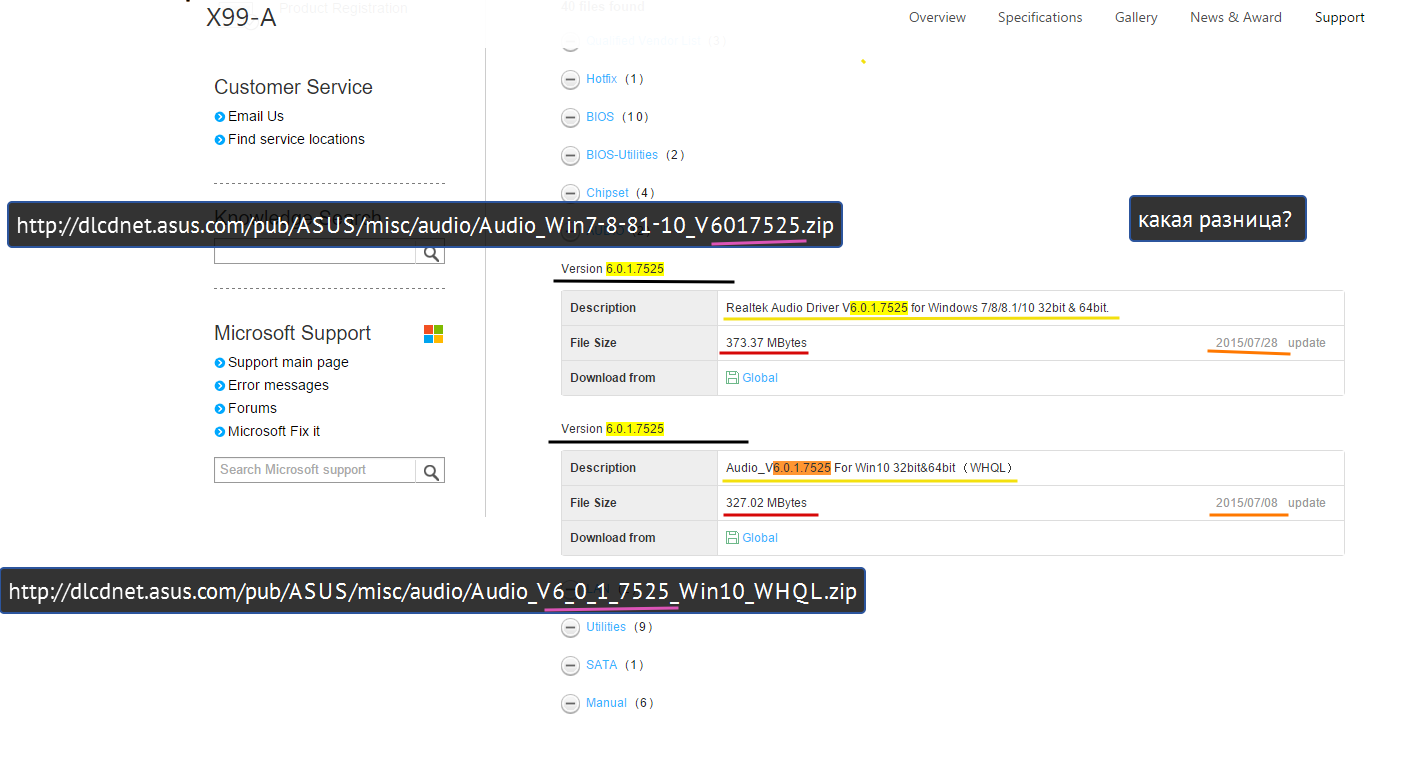Viewport: 1412px width, 766px height.
Task: Click the arrow bullet beside Forums
Action: point(220,409)
